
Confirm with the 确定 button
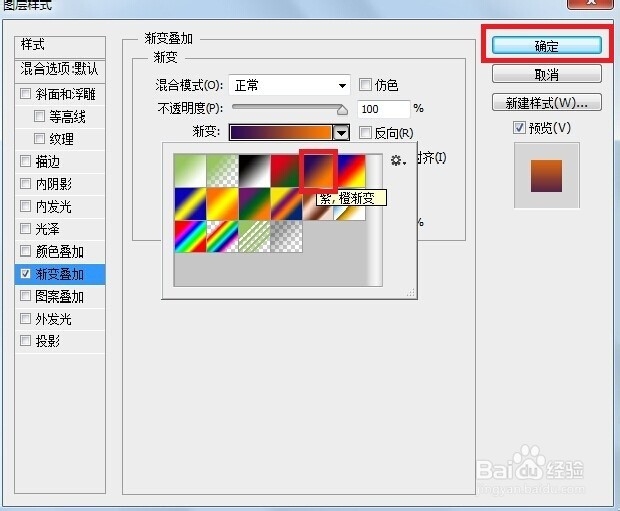click(547, 45)
